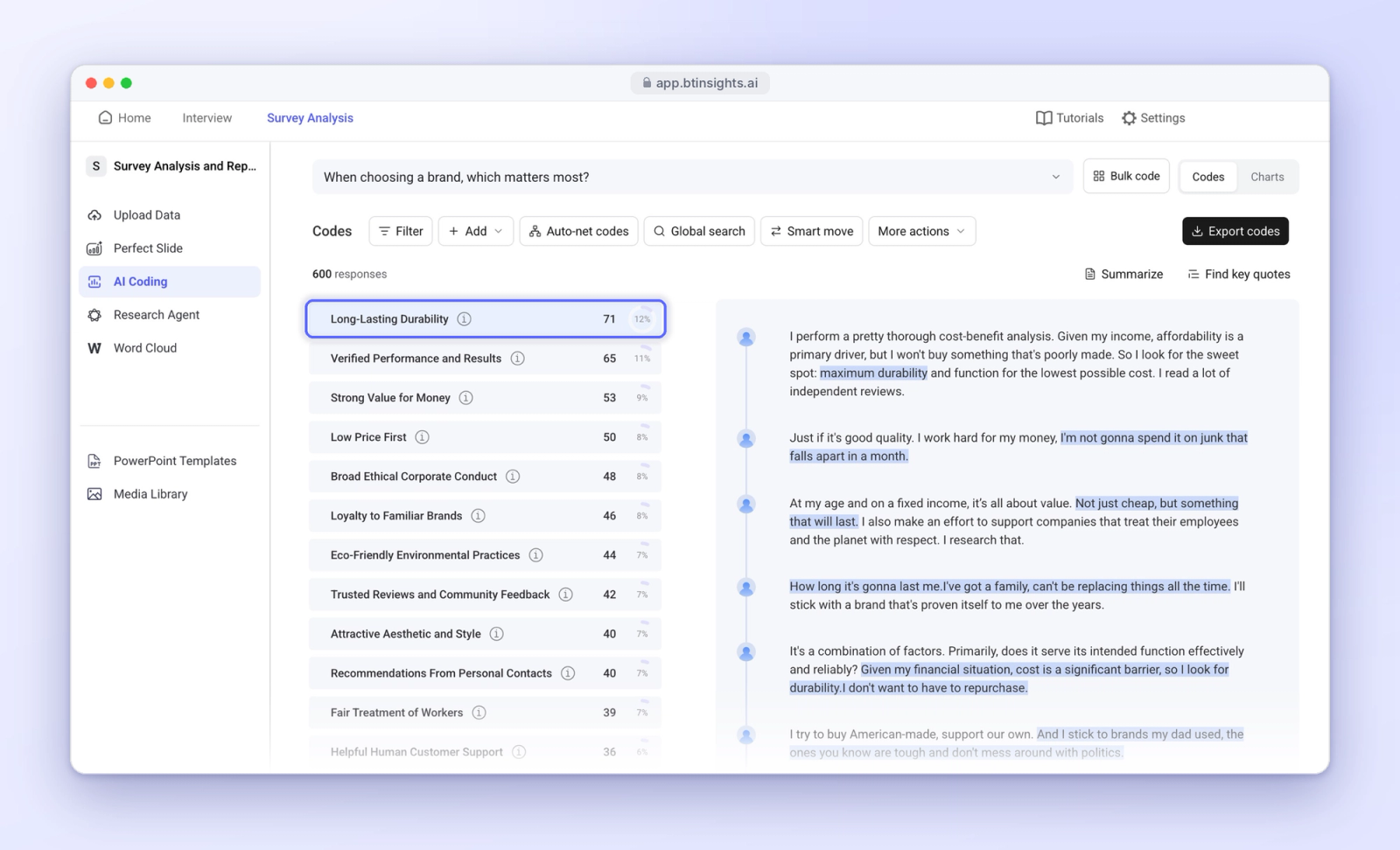The height and width of the screenshot is (850, 1400).
Task: Click info icon beside Verified Performance and Results
Action: (518, 359)
